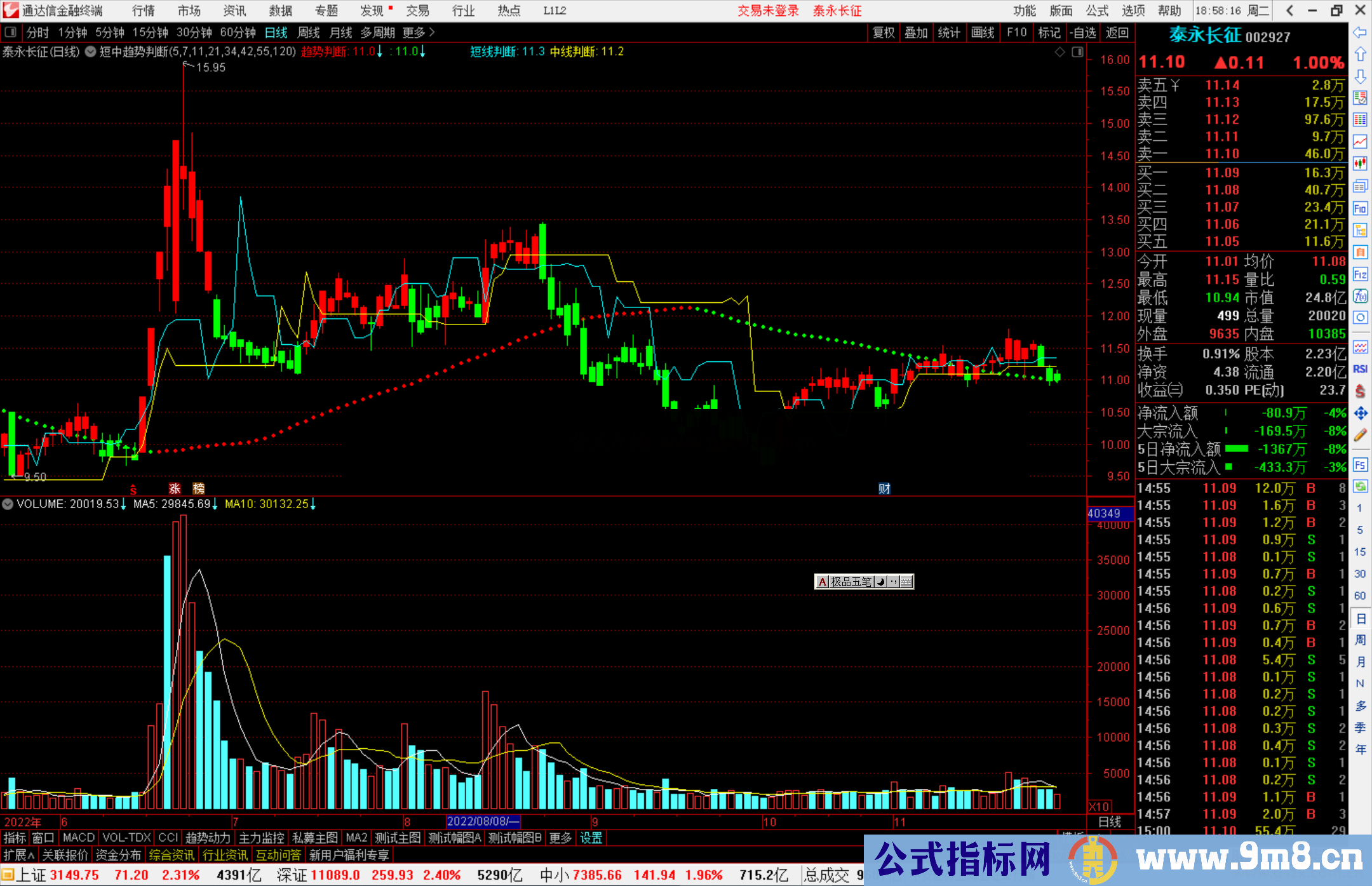The height and width of the screenshot is (886, 1372).
Task: Click the 复权 button
Action: [x=883, y=32]
